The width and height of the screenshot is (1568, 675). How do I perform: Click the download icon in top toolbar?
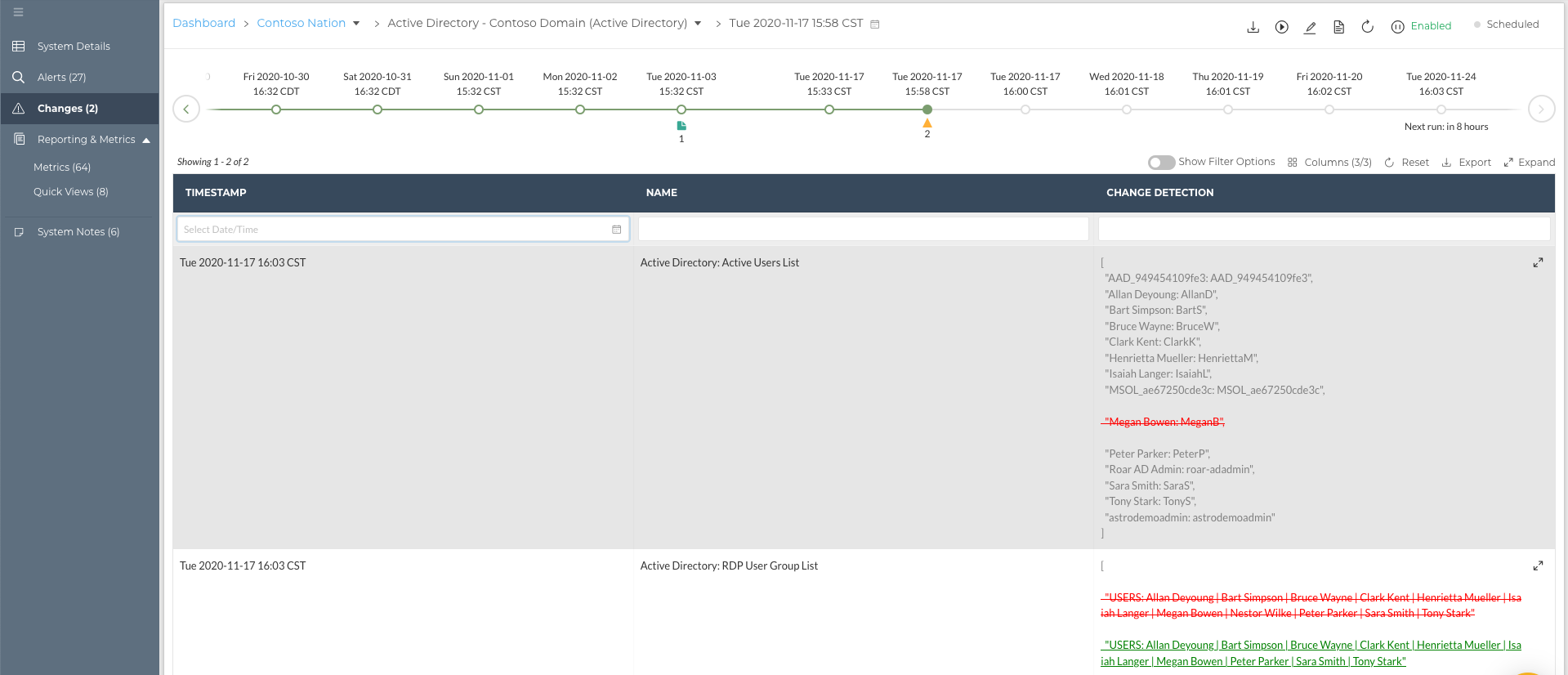(x=1253, y=27)
